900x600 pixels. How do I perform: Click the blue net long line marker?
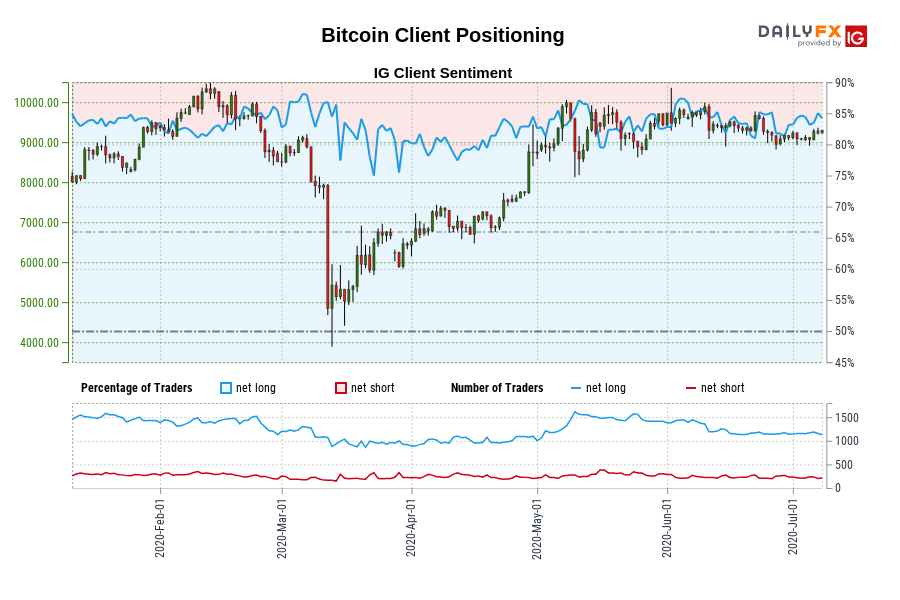(576, 389)
